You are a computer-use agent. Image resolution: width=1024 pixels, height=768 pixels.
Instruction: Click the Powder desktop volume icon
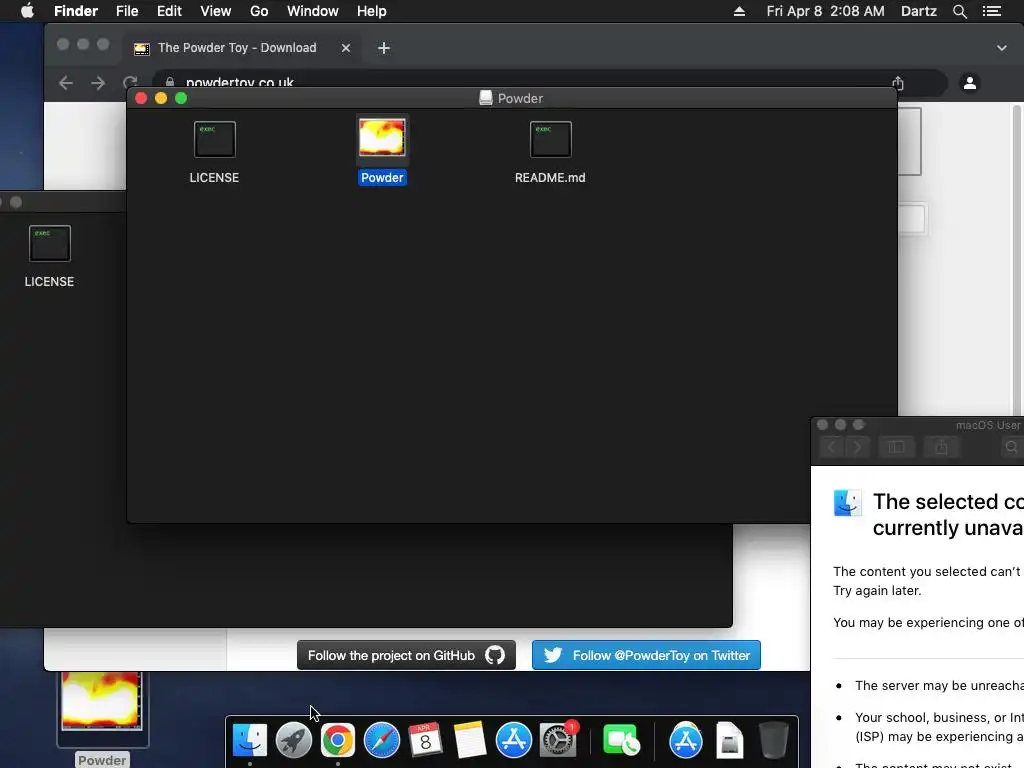[102, 701]
